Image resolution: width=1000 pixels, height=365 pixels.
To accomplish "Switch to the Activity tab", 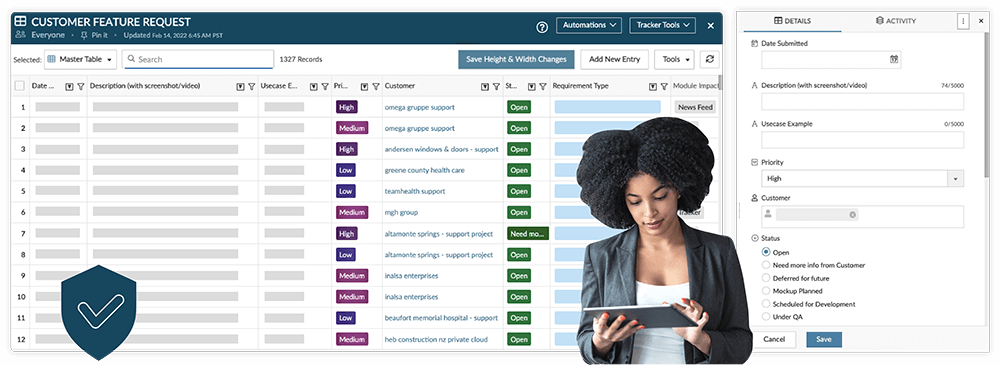I will [x=896, y=21].
